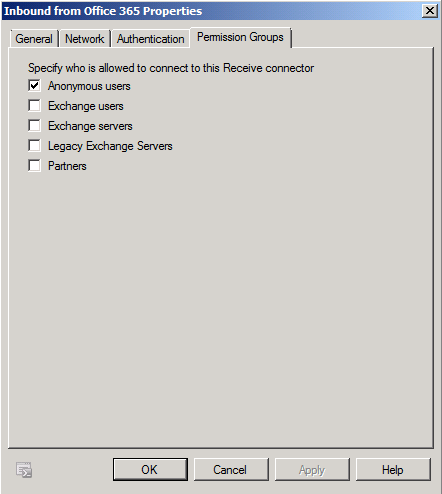The image size is (442, 494).
Task: Go to the Authentication tab
Action: click(x=150, y=39)
